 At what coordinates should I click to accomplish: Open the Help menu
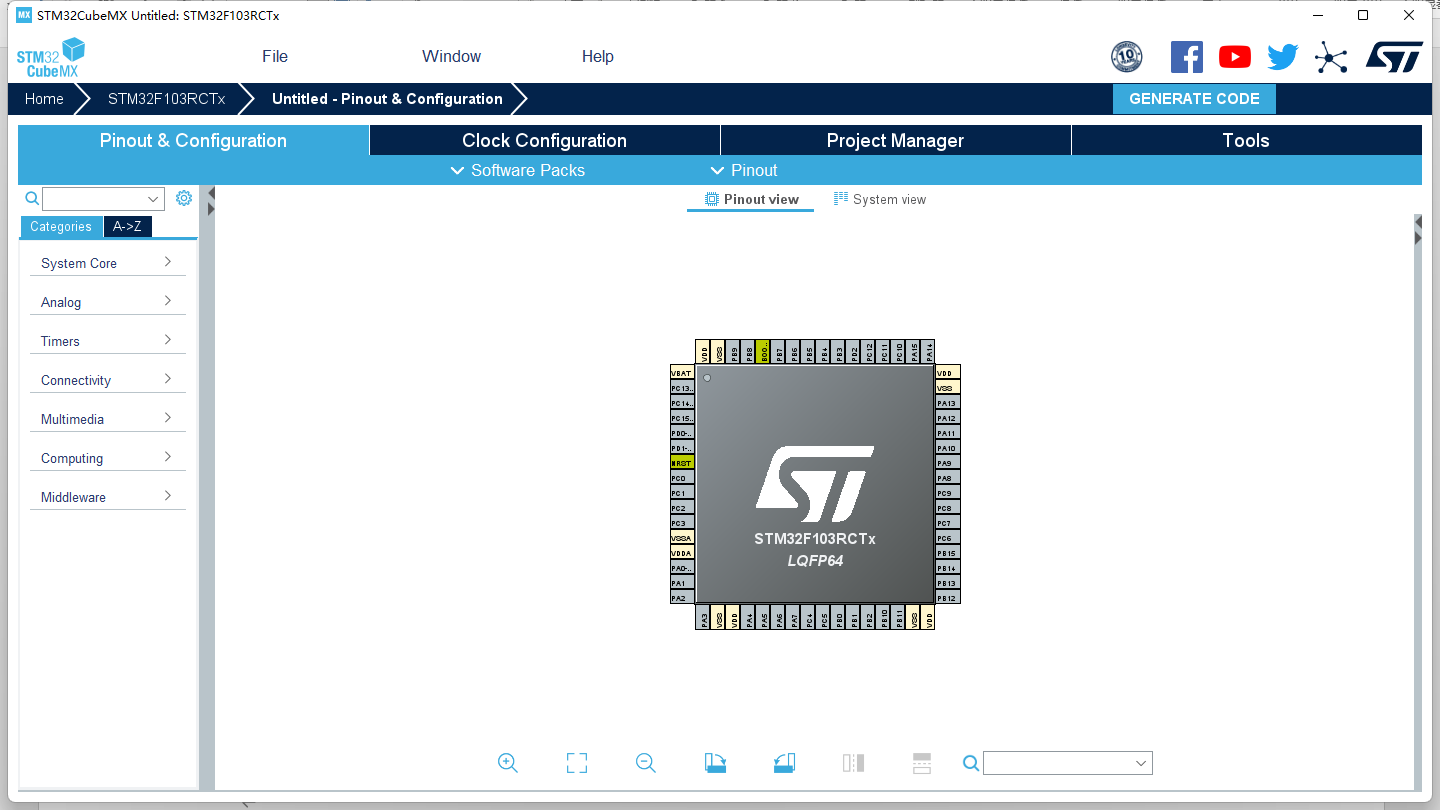pyautogui.click(x=598, y=57)
